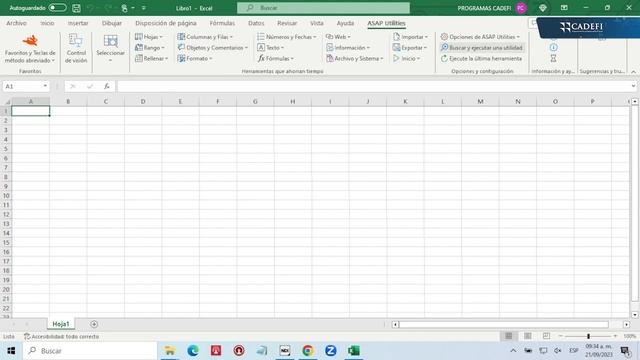Open Windows Start menu

(11, 351)
